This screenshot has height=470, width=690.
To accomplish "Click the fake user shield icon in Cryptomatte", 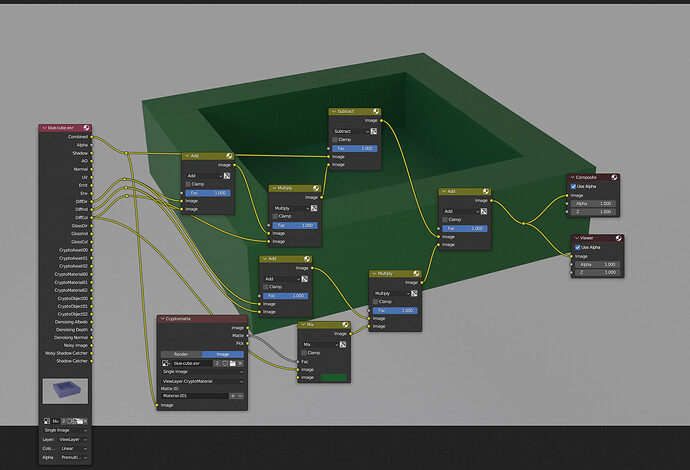I will (x=225, y=364).
